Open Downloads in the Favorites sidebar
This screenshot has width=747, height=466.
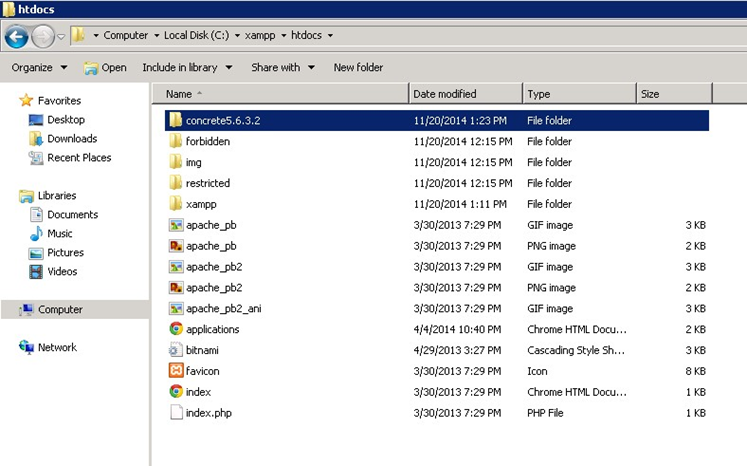[x=71, y=139]
